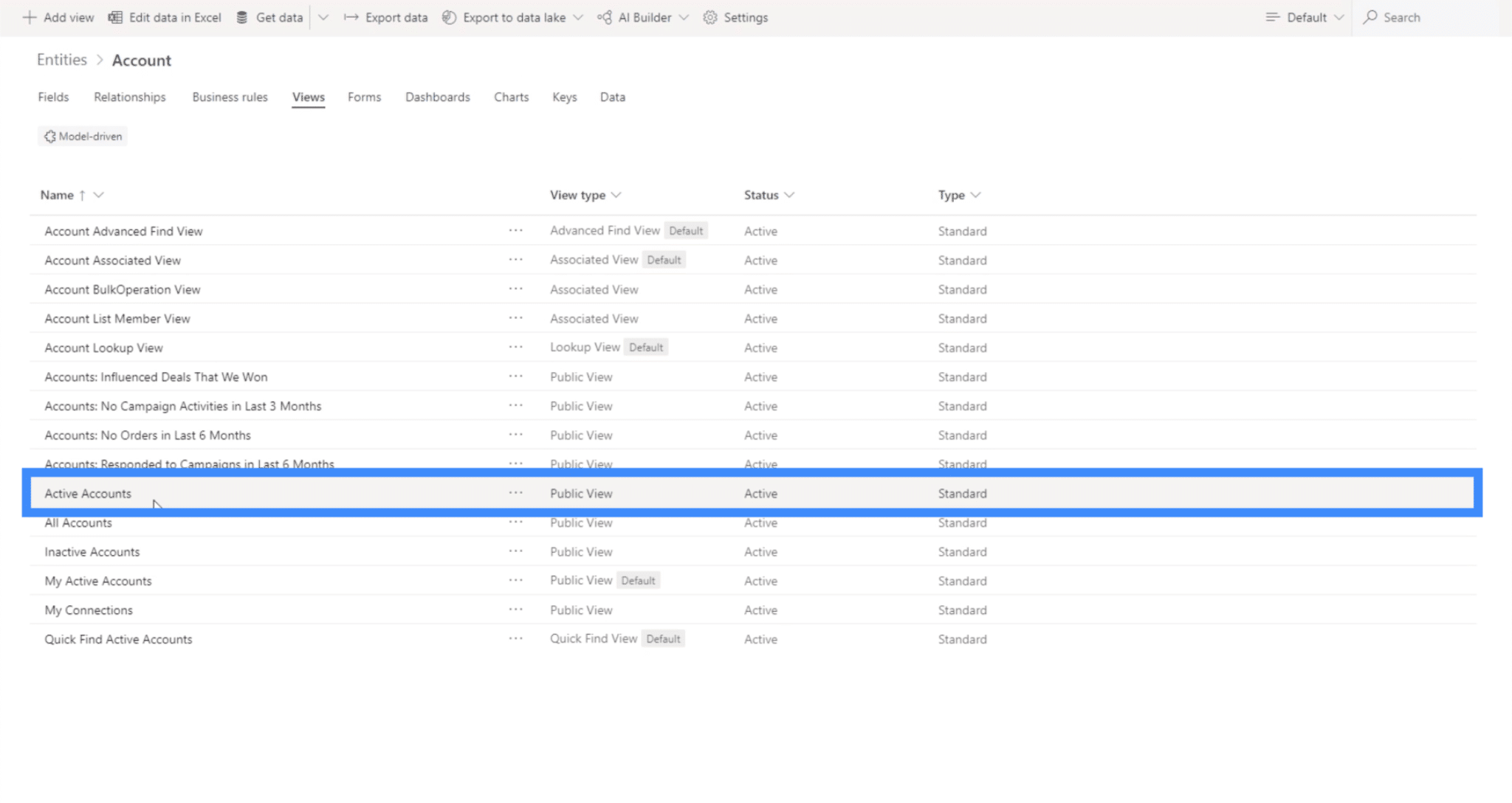Open more options for Account Lookup View
Image resolution: width=1512 pixels, height=803 pixels.
click(x=515, y=348)
